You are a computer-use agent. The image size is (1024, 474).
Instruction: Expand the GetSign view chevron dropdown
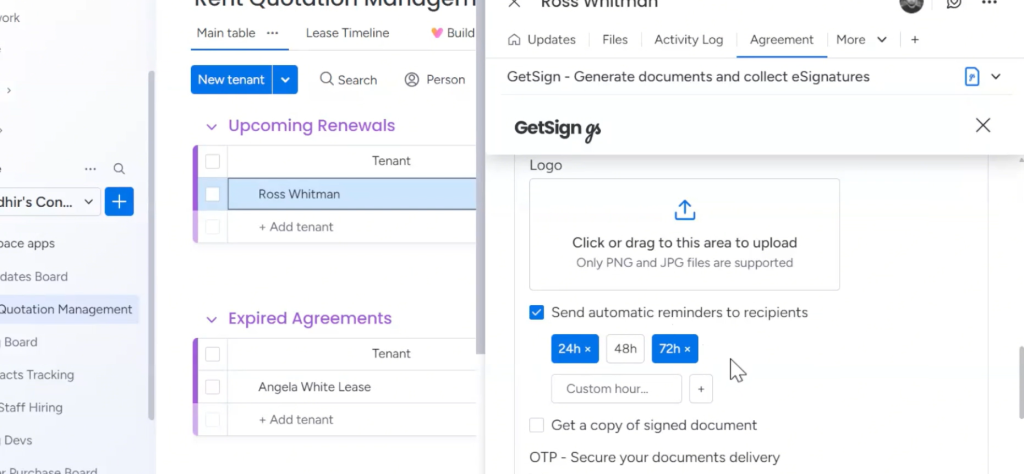click(x=996, y=76)
